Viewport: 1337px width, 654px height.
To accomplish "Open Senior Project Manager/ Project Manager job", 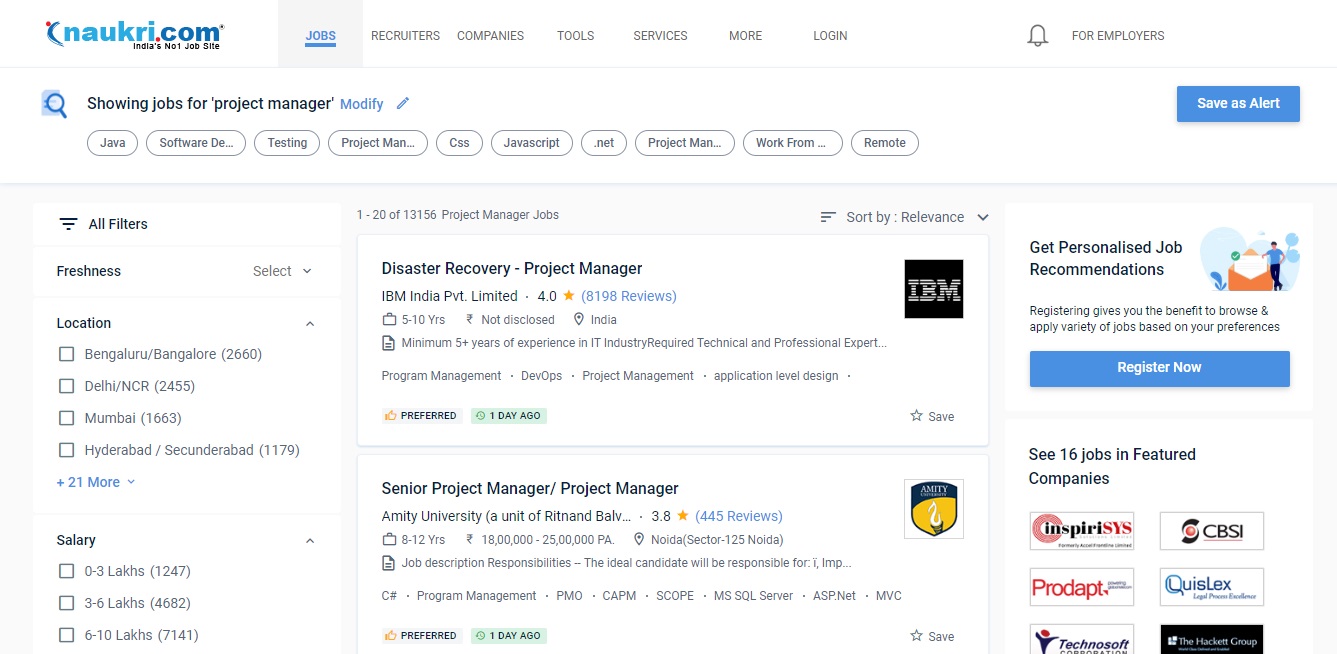I will 530,488.
